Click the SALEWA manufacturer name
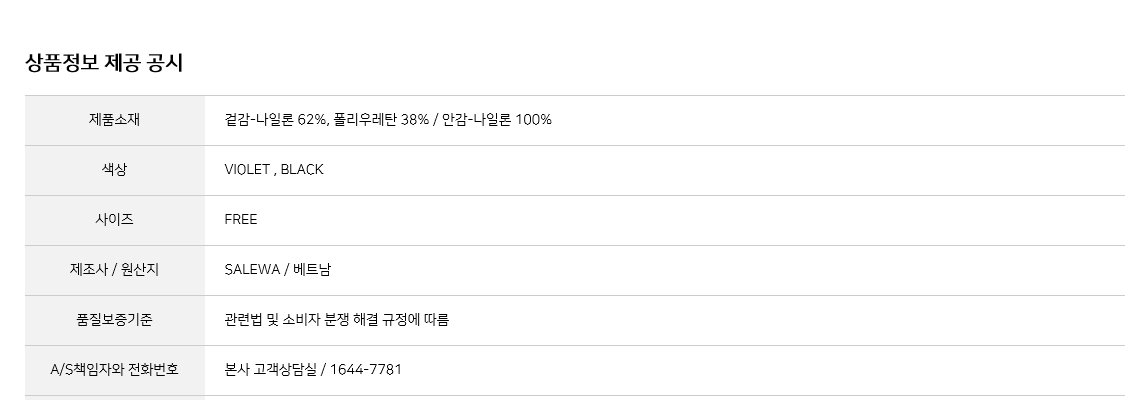 (x=252, y=270)
